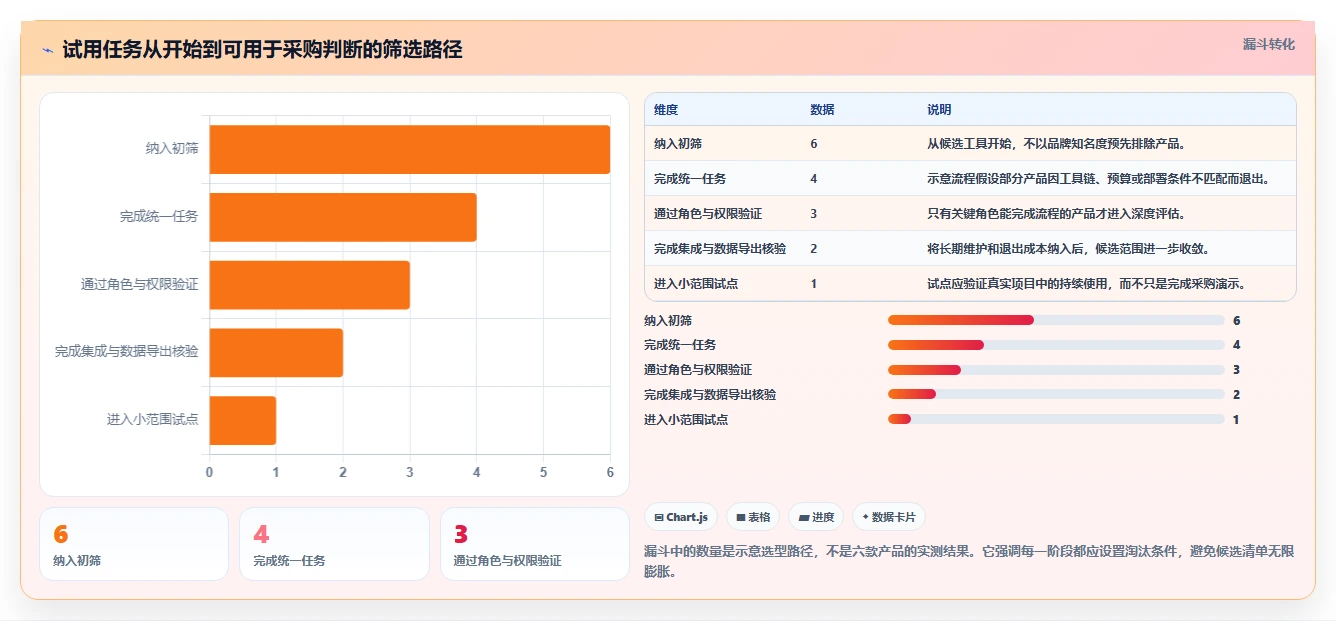The image size is (1336, 621).
Task: Click the chart y-axis label 进入小范围试点
Action: [x=153, y=420]
